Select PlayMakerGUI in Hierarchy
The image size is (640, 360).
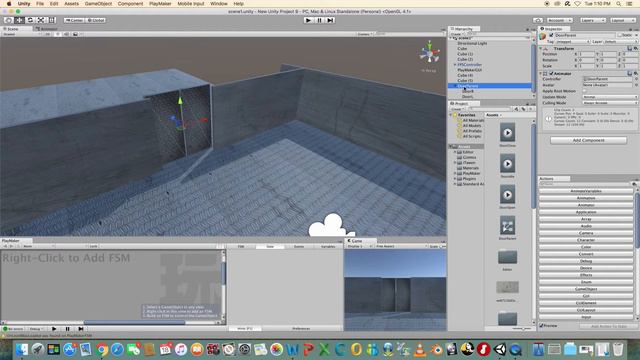click(469, 70)
